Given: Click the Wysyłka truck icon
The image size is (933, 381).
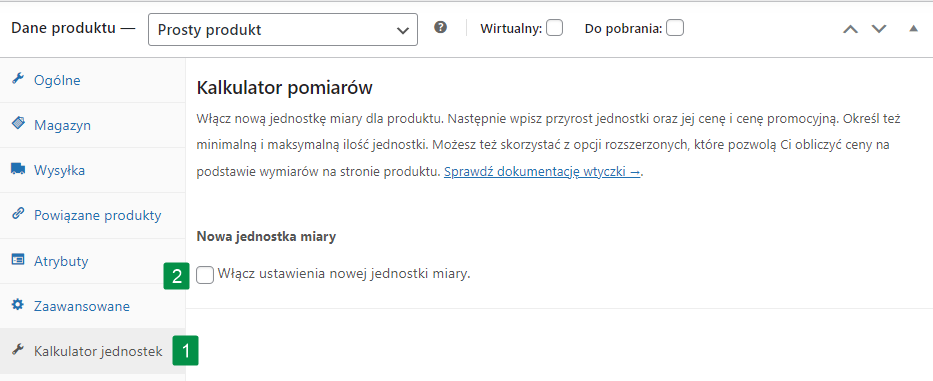Looking at the screenshot, I should [18, 170].
